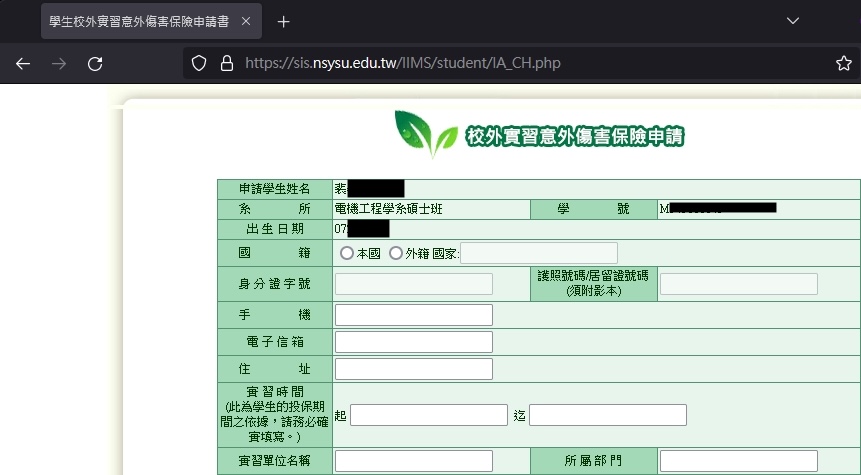Reload the page with the refresh icon
Image resolution: width=861 pixels, height=475 pixels.
tap(95, 64)
